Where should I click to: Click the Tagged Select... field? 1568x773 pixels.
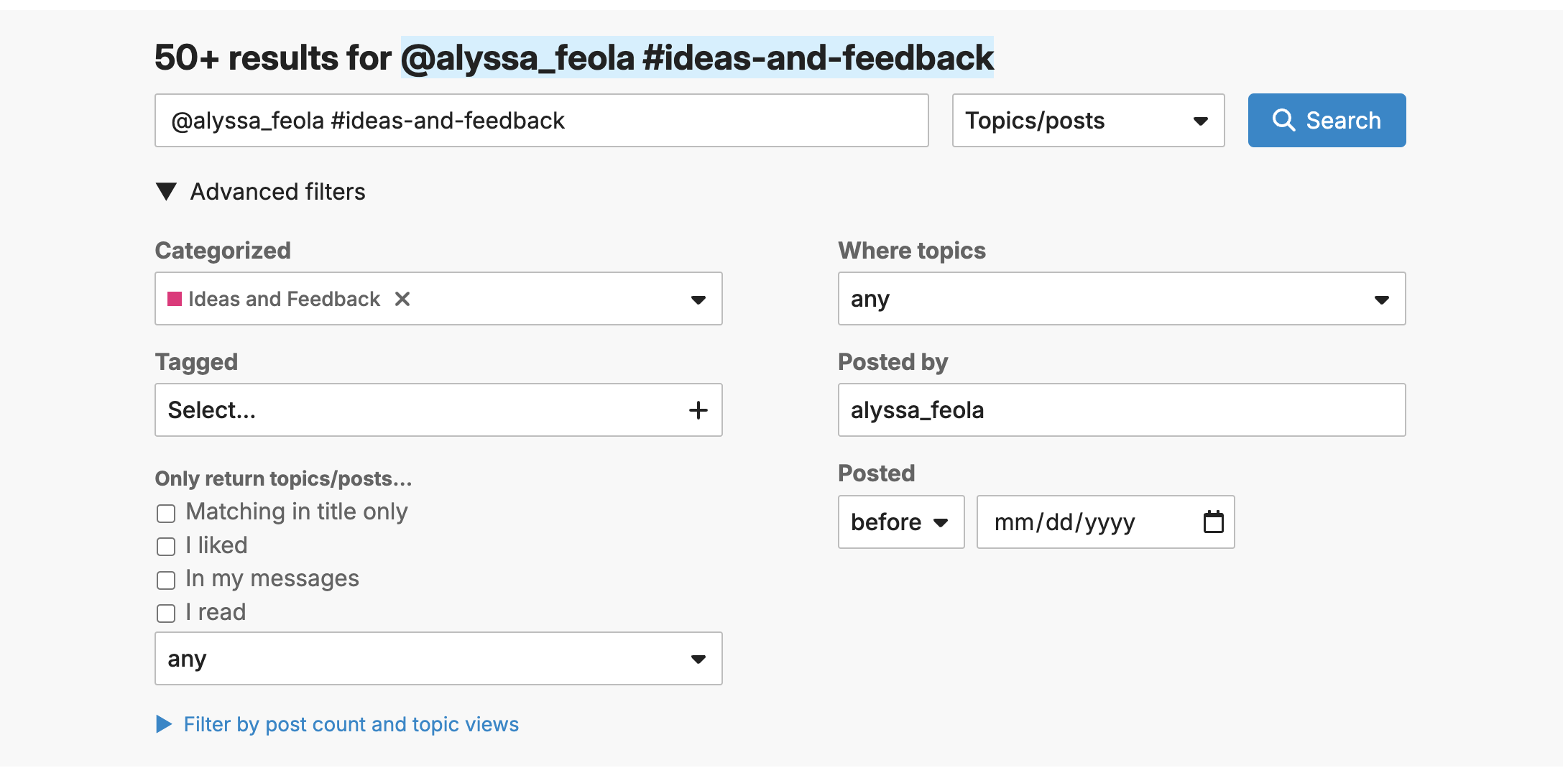[x=417, y=410]
